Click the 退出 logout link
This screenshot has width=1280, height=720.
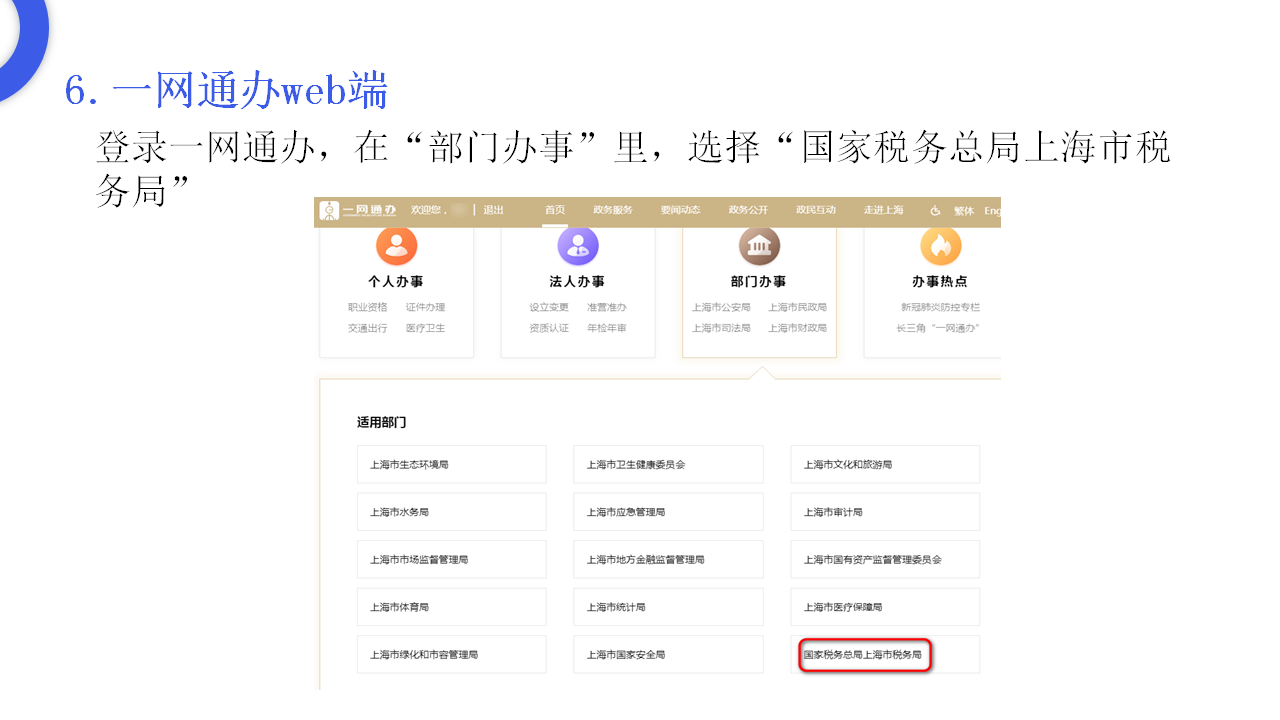(494, 210)
